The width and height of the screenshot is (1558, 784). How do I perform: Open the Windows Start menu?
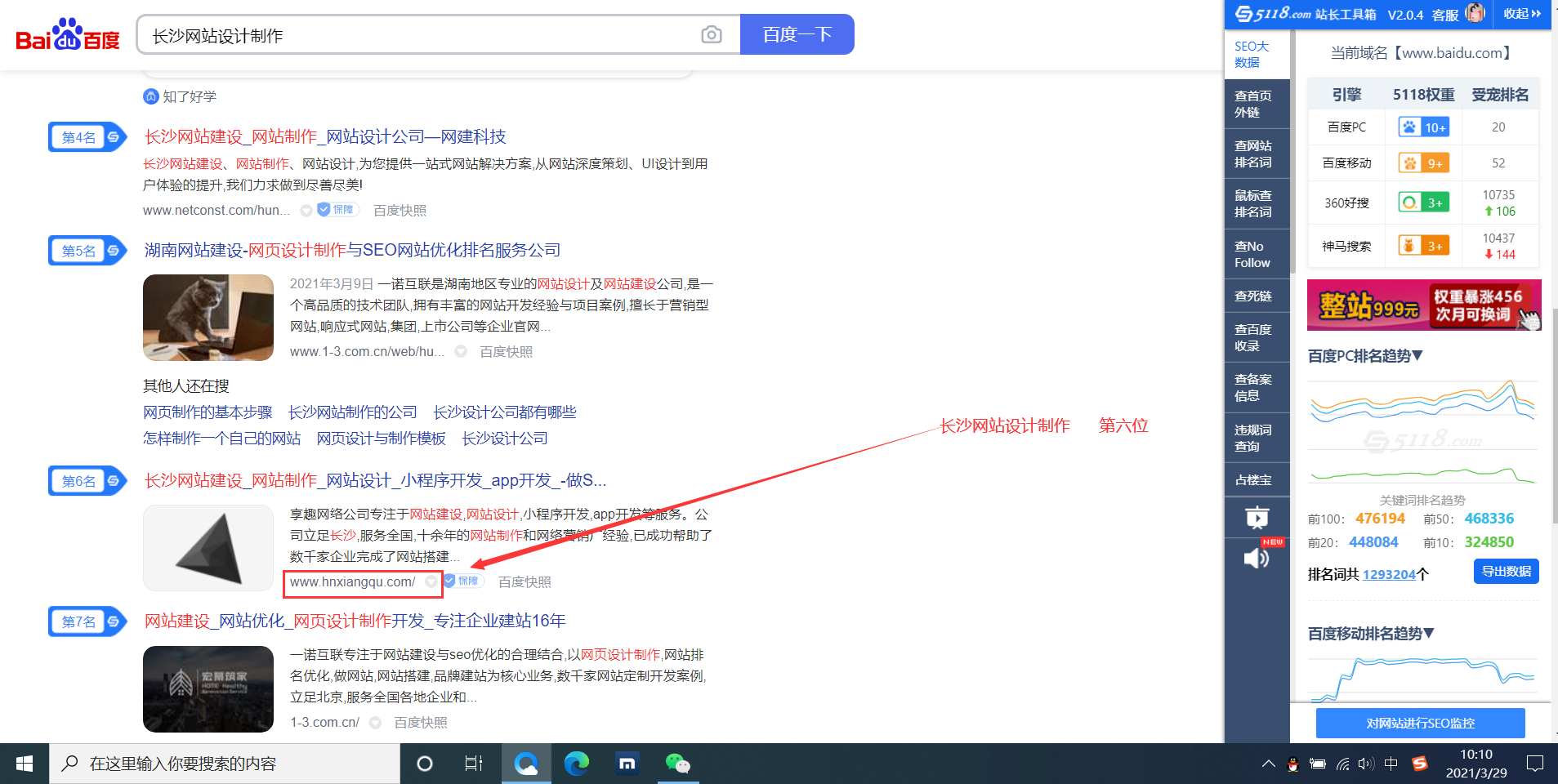click(x=25, y=764)
